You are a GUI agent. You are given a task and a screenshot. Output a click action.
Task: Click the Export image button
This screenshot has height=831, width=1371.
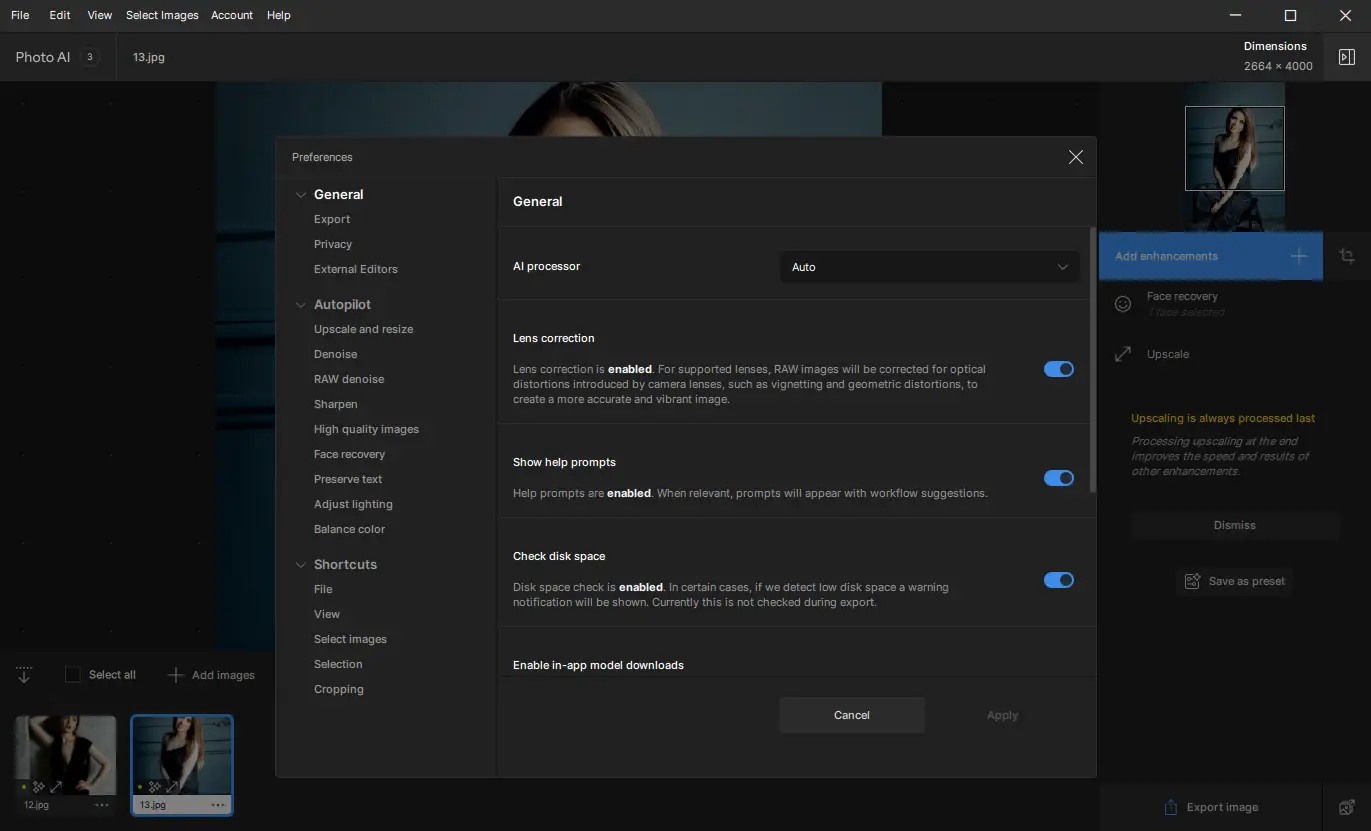[x=1211, y=807]
